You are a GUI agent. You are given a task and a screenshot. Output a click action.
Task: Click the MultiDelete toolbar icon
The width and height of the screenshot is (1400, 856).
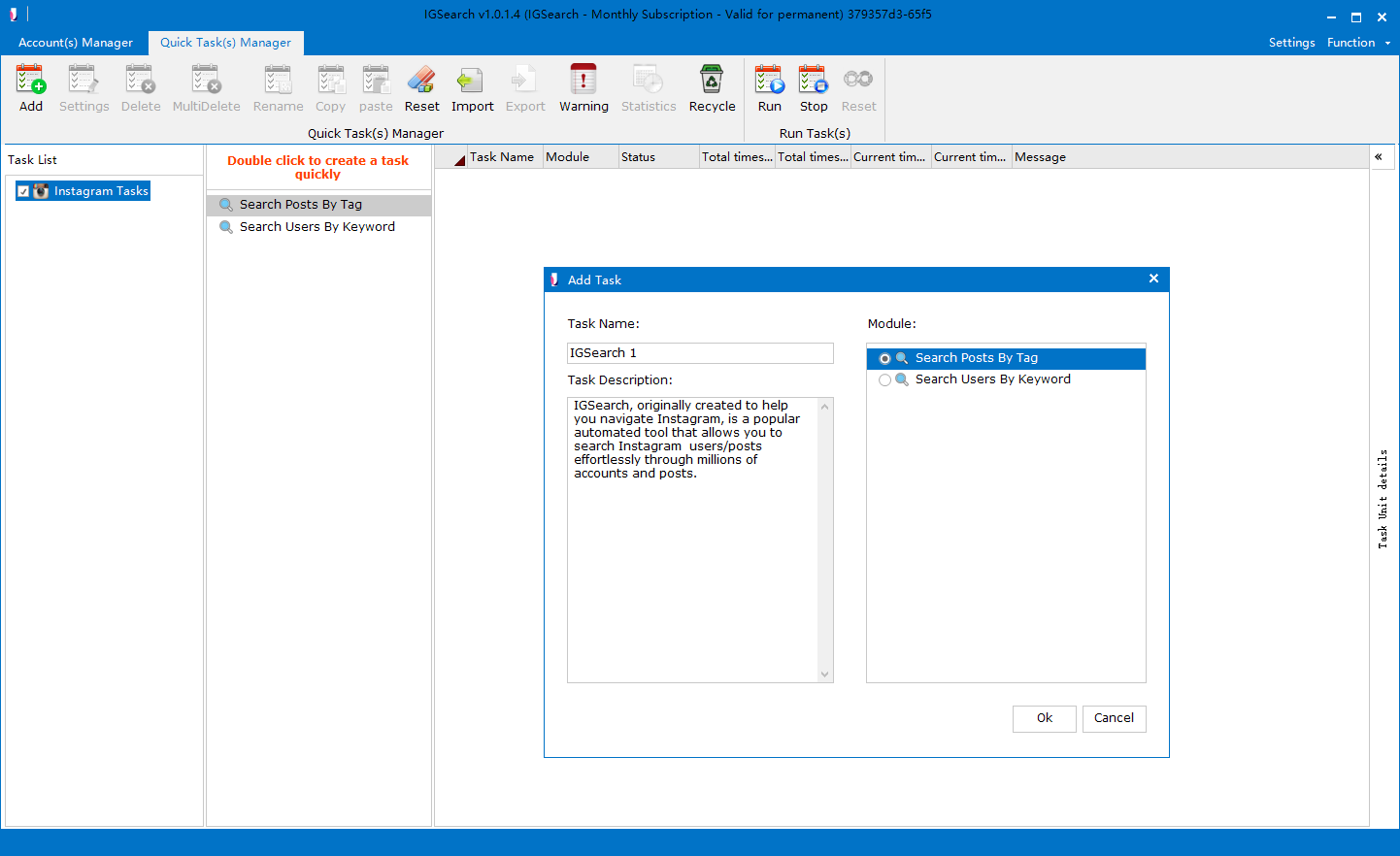[206, 80]
